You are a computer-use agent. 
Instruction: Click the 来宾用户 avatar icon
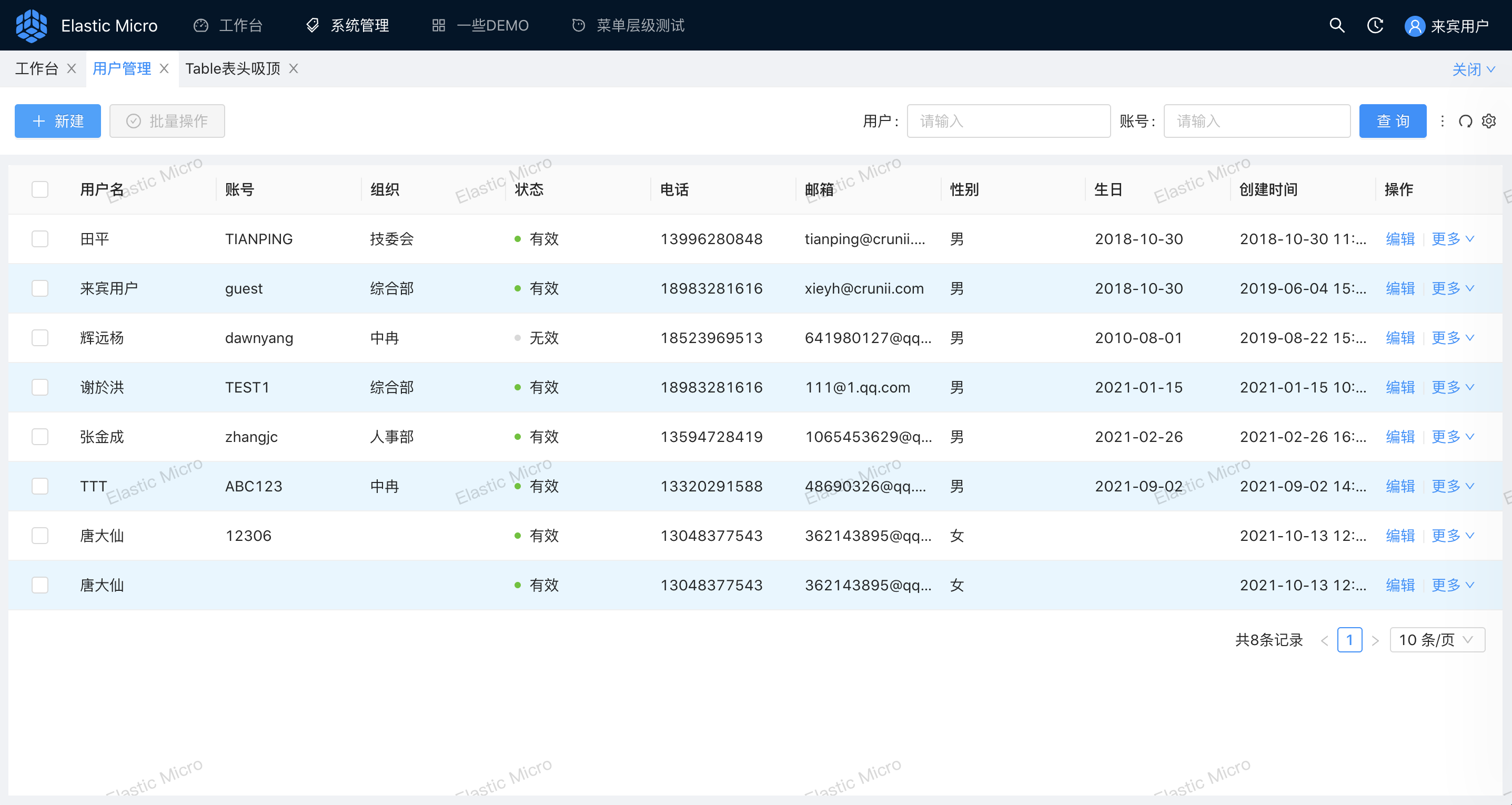(x=1414, y=26)
